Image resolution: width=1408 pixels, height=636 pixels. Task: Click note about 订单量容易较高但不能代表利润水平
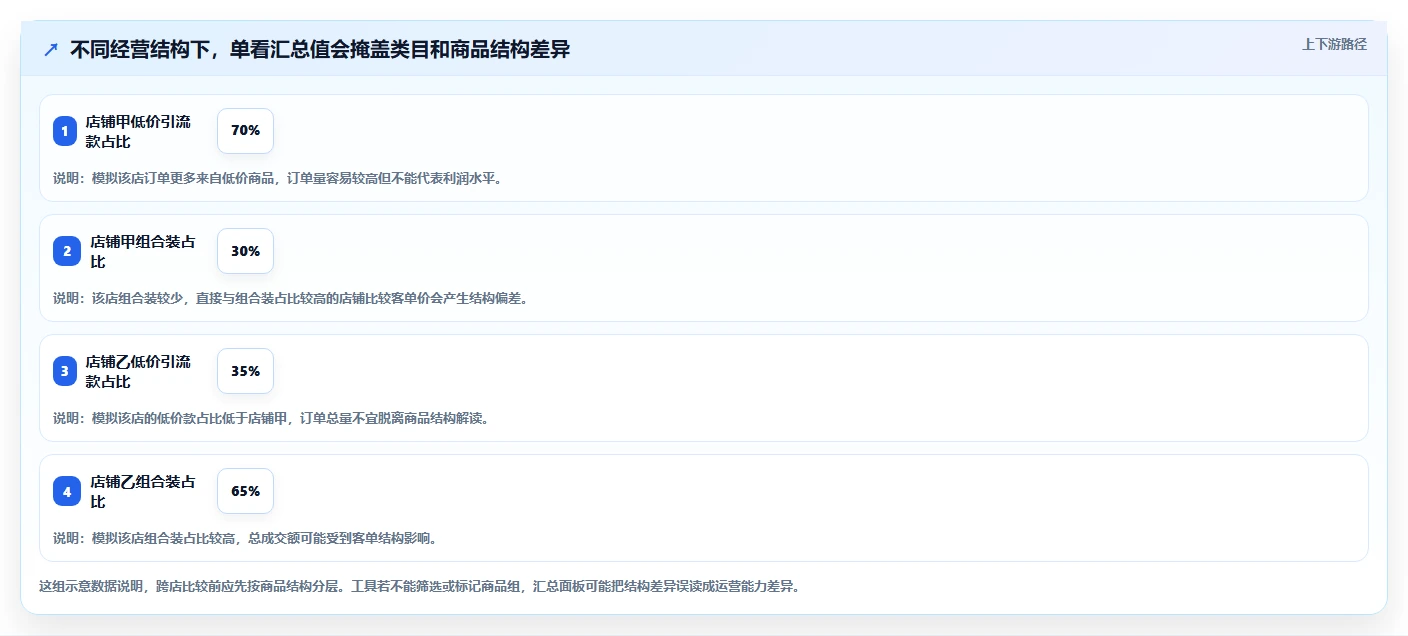pyautogui.click(x=277, y=178)
